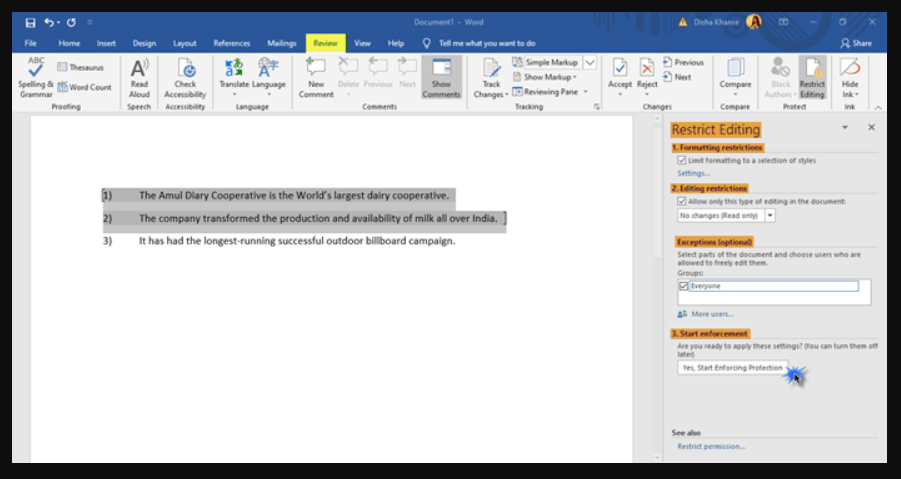The image size is (901, 479).
Task: Open the Customize Quick Access Toolbar arrow
Action: point(90,22)
